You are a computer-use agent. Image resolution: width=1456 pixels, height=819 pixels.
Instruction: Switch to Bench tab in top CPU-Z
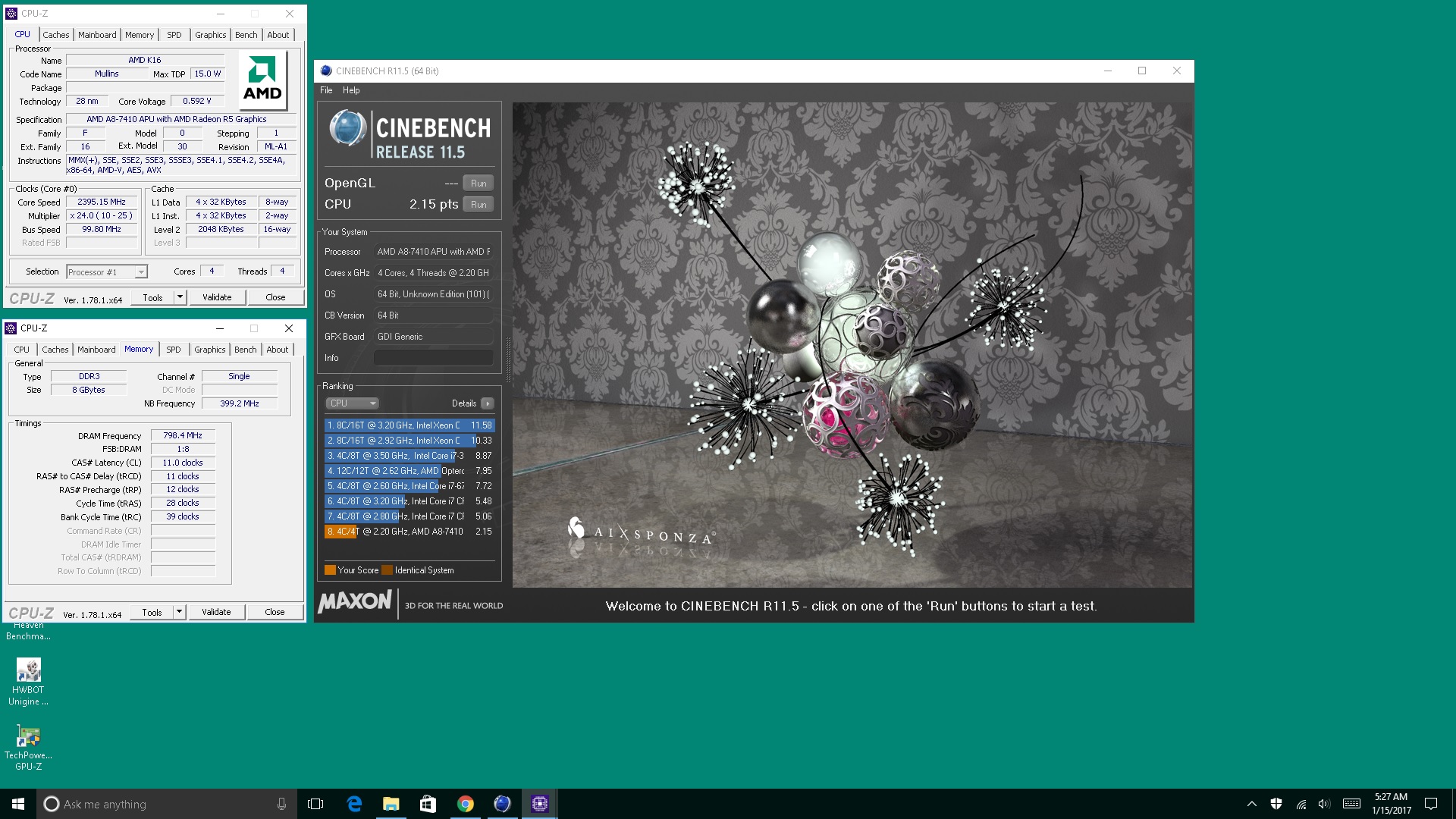click(246, 35)
